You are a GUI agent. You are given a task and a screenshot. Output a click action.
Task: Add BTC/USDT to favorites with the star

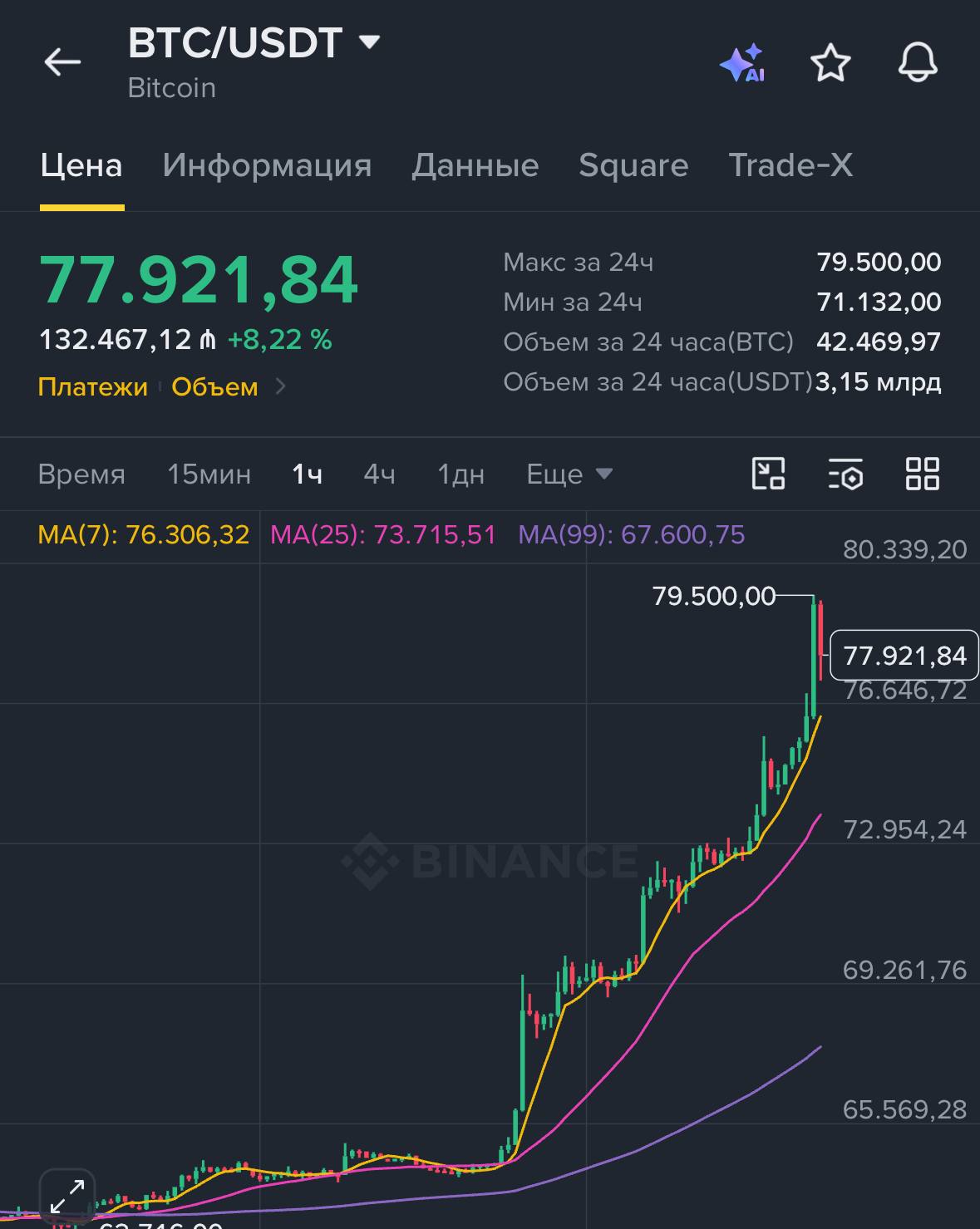(x=830, y=63)
